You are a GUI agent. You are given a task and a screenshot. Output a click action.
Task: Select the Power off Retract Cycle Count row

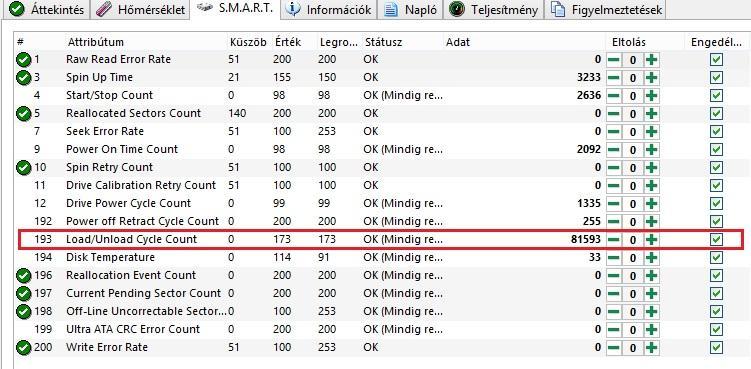click(381, 222)
